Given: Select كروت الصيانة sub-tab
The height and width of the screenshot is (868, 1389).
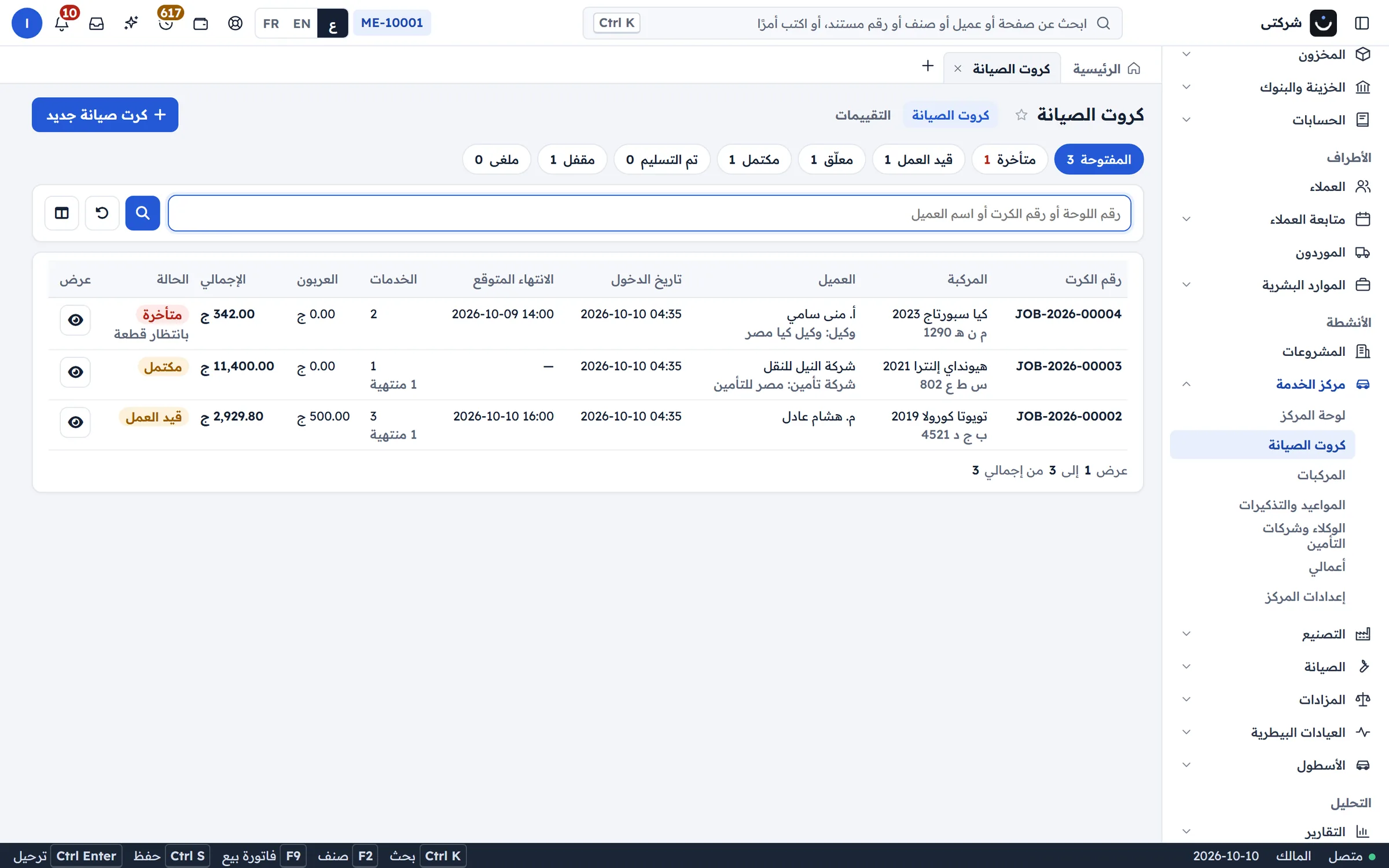Looking at the screenshot, I should pos(950,115).
